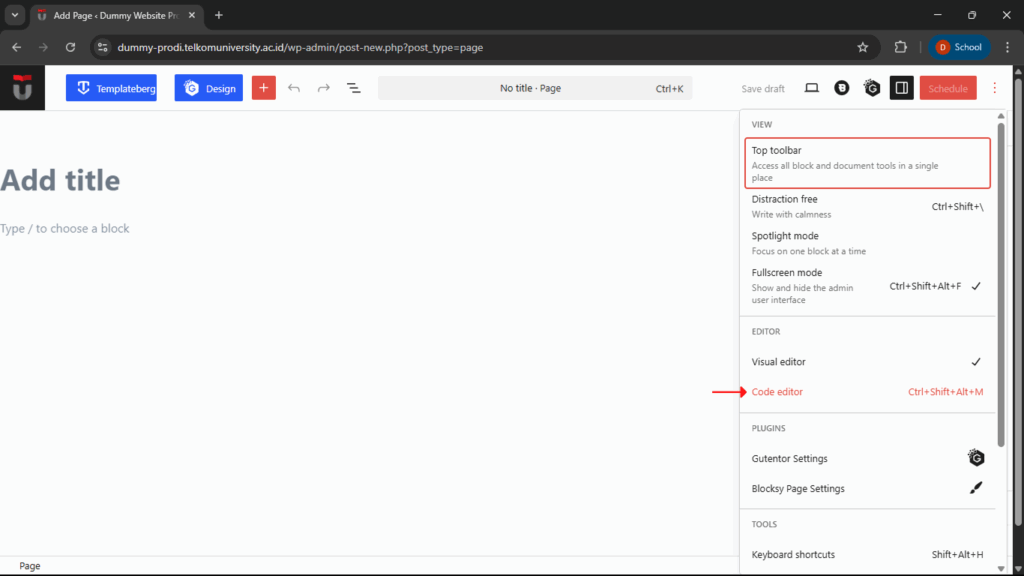Toggle the settings sidebar panel icon
This screenshot has height=576, width=1024.
coord(902,88)
